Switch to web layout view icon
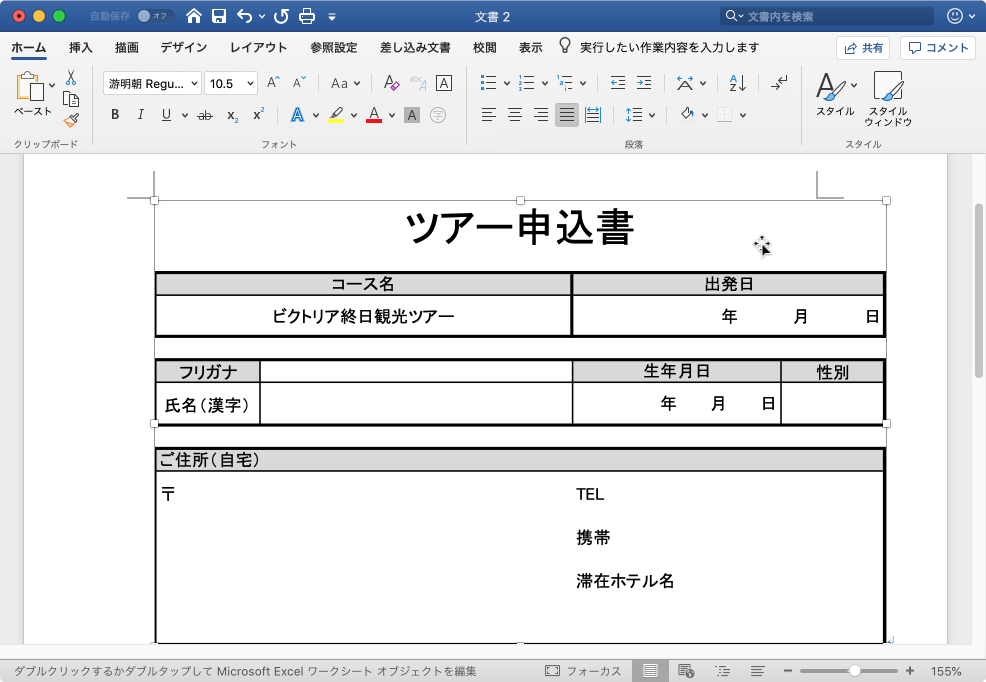 686,671
